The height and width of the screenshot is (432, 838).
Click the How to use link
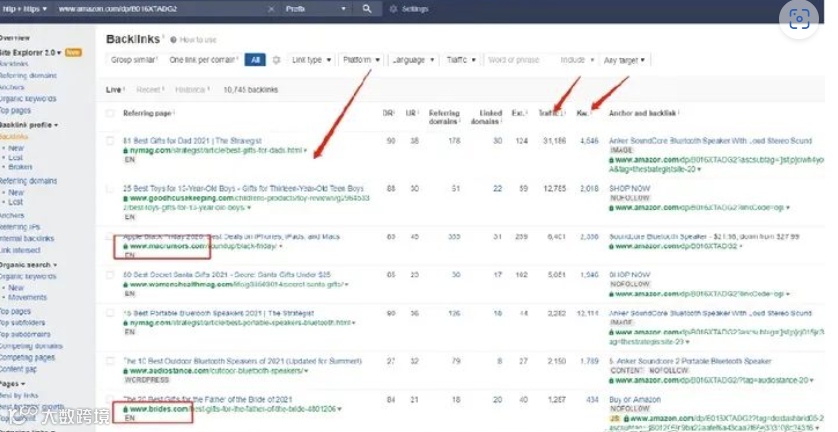tap(198, 40)
